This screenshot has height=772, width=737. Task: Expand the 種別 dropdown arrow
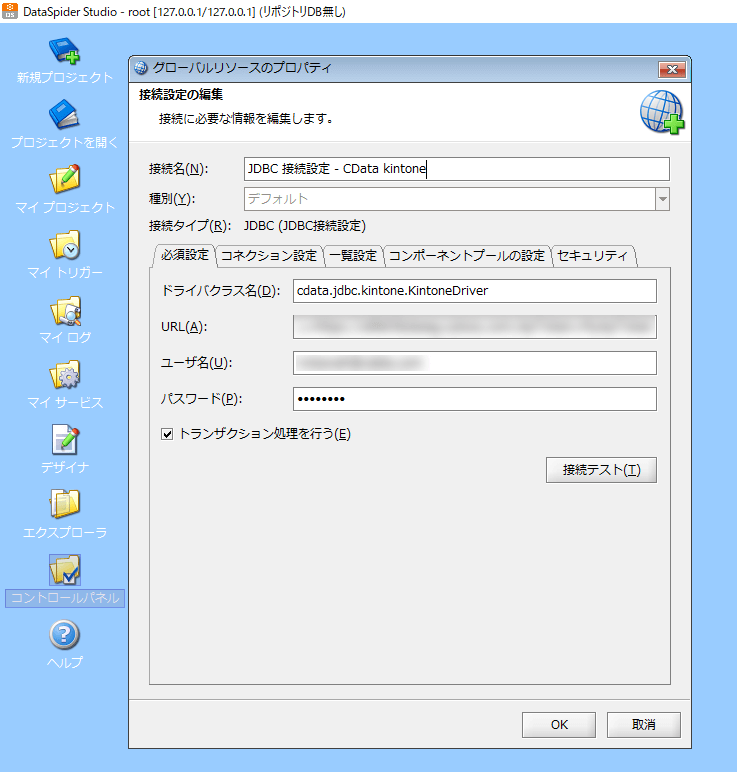pyautogui.click(x=663, y=199)
